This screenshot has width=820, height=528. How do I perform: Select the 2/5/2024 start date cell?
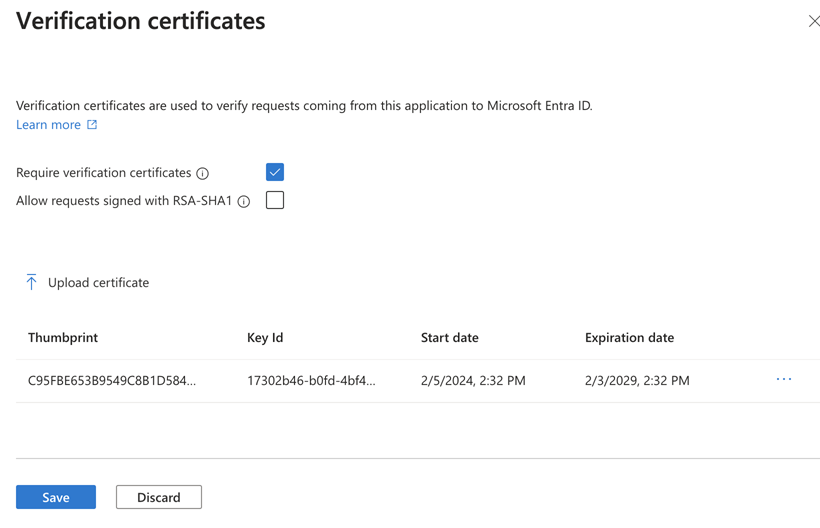click(473, 381)
